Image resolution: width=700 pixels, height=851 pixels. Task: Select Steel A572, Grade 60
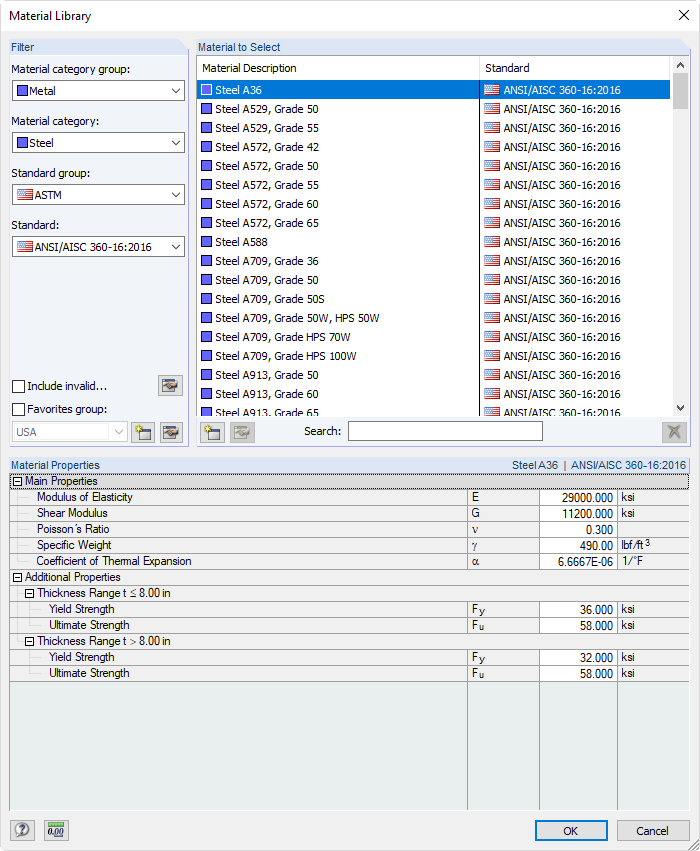click(x=434, y=204)
